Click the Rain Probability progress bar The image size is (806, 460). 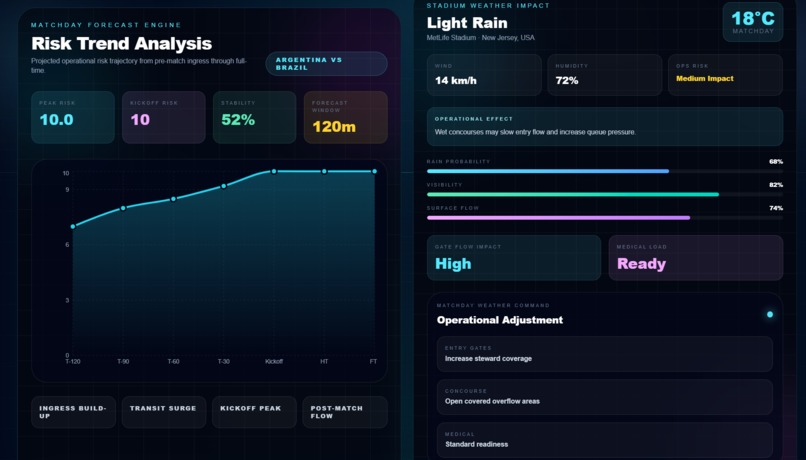pos(605,171)
